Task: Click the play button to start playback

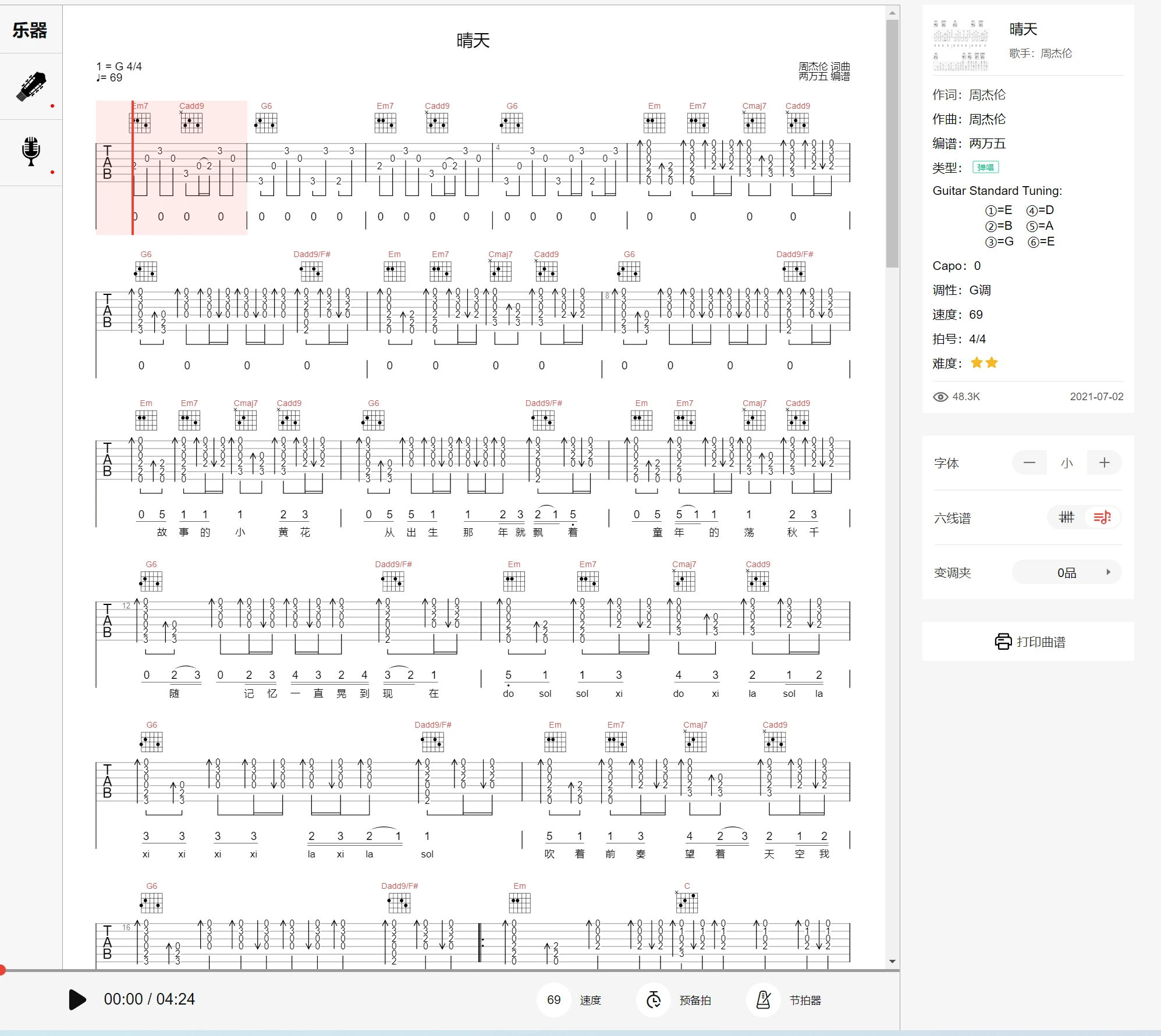Action: pos(77,999)
